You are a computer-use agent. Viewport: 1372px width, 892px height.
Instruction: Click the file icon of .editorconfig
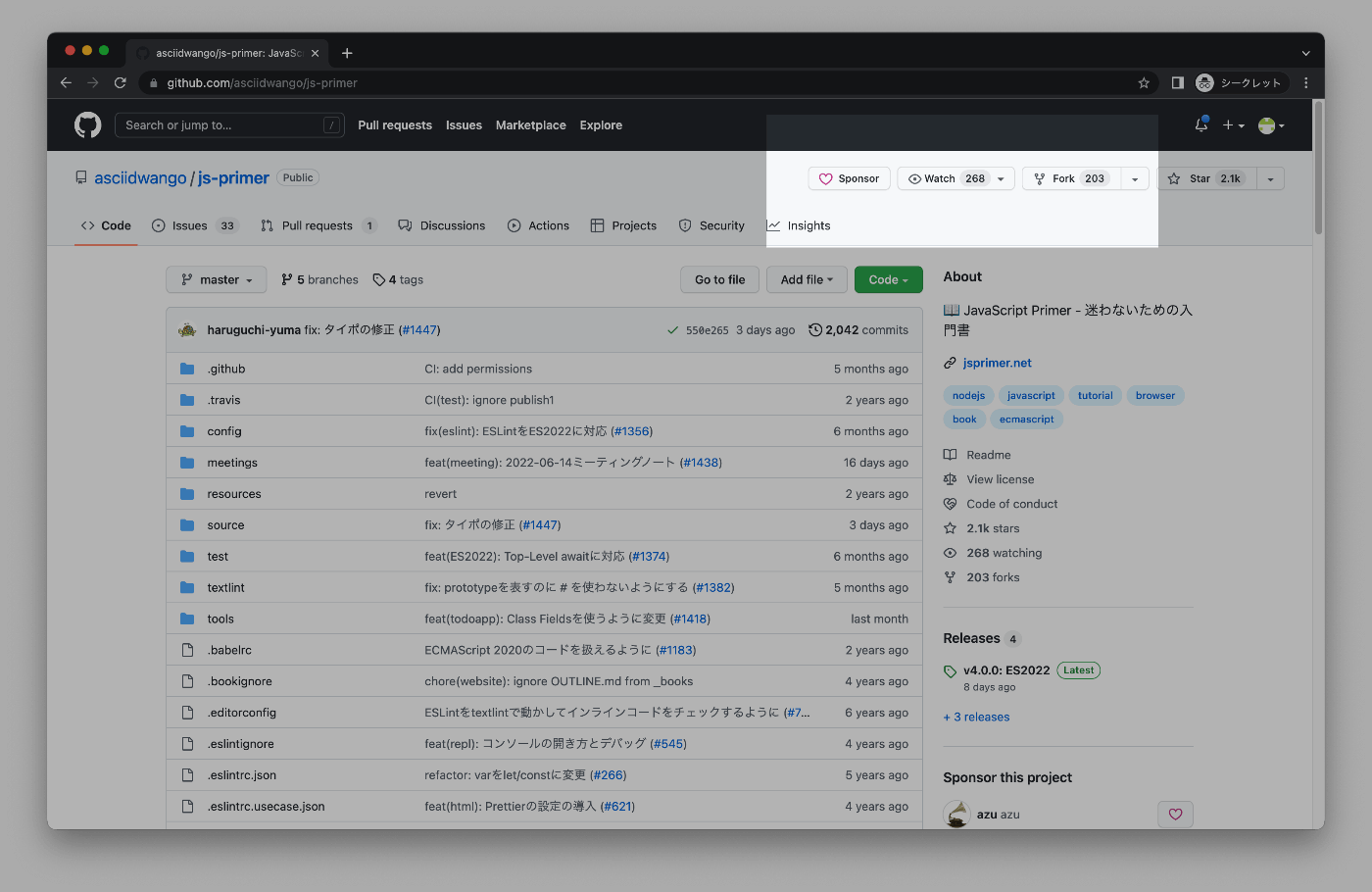[x=187, y=713]
